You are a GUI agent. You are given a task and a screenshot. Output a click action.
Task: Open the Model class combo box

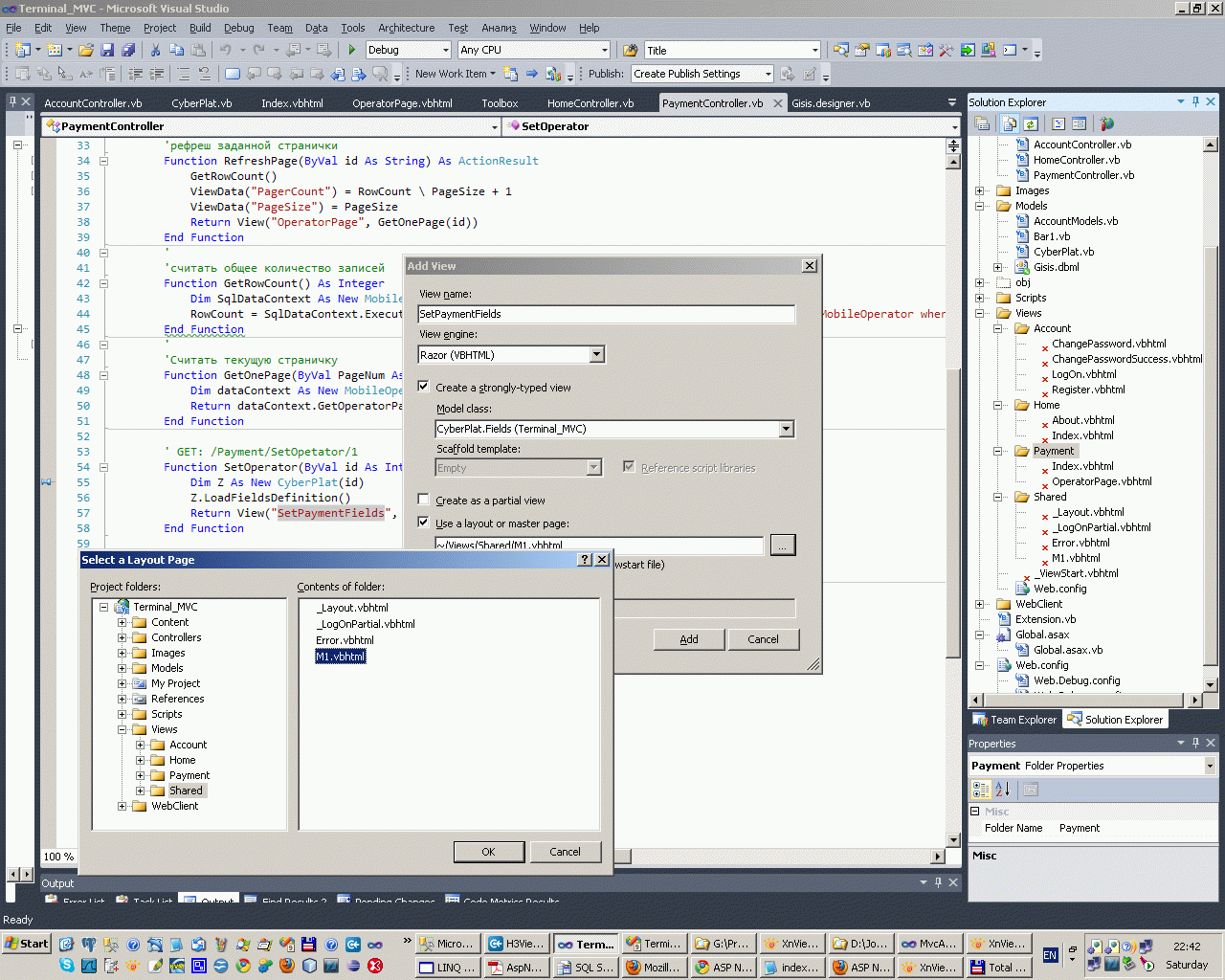click(x=786, y=429)
